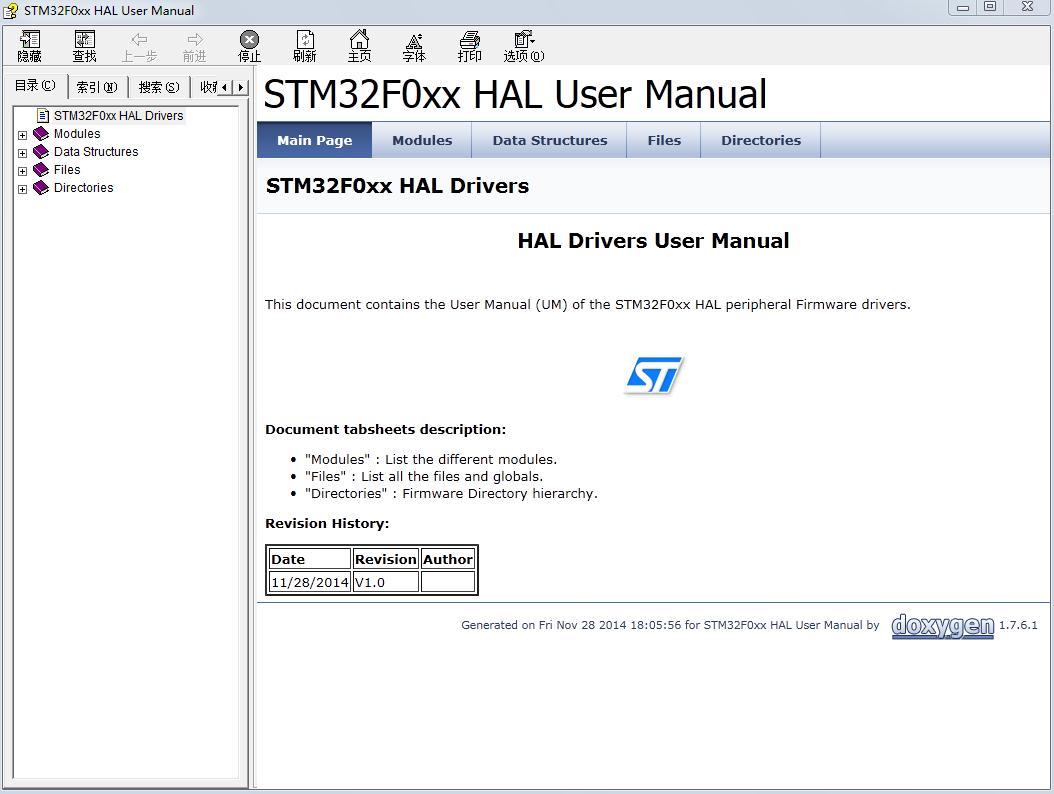The image size is (1054, 794).
Task: Click the Revision column header
Action: (x=386, y=559)
